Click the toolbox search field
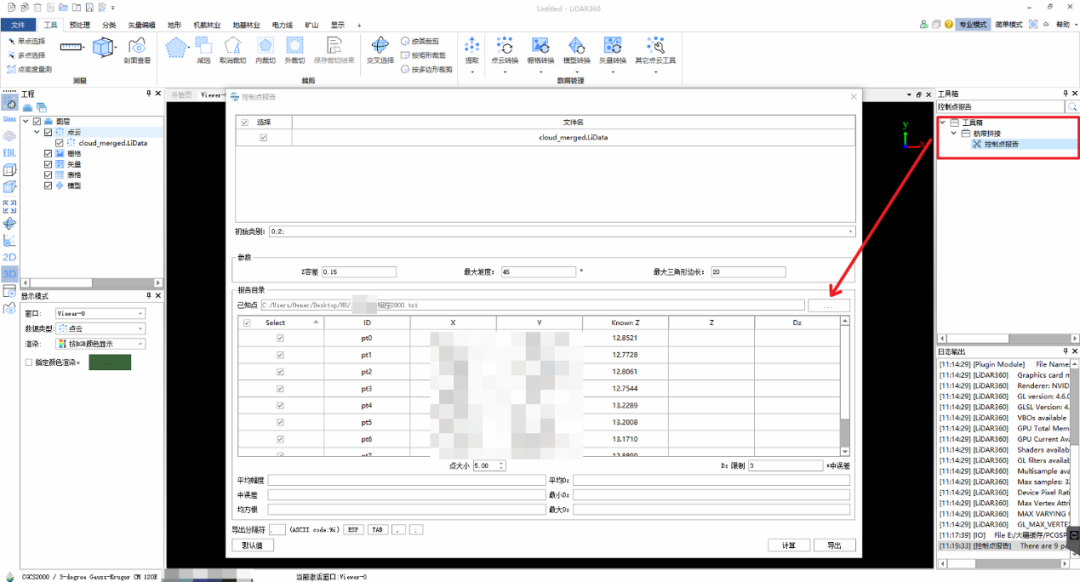 pyautogui.click(x=1000, y=107)
